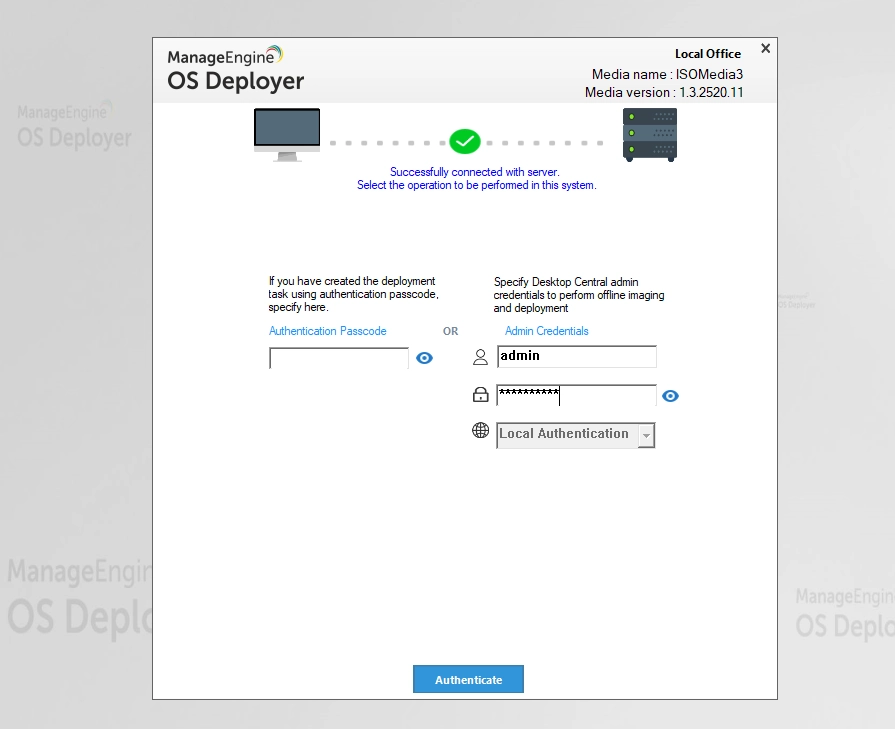Click the 'Media version : 1.3.2520.11' text
Image resolution: width=895 pixels, height=729 pixels.
[664, 92]
